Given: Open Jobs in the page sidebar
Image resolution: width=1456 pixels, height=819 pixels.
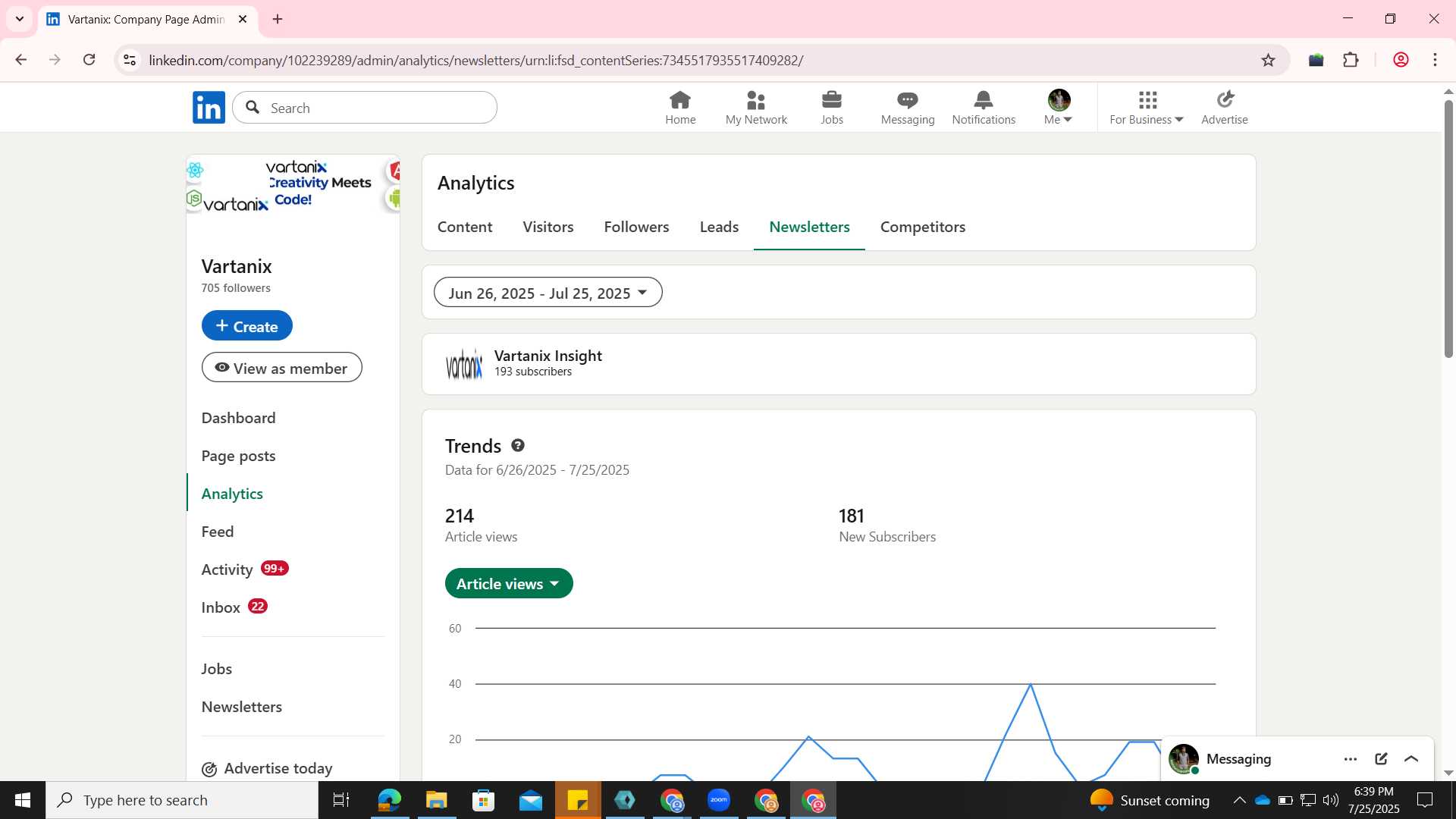Looking at the screenshot, I should (x=217, y=669).
